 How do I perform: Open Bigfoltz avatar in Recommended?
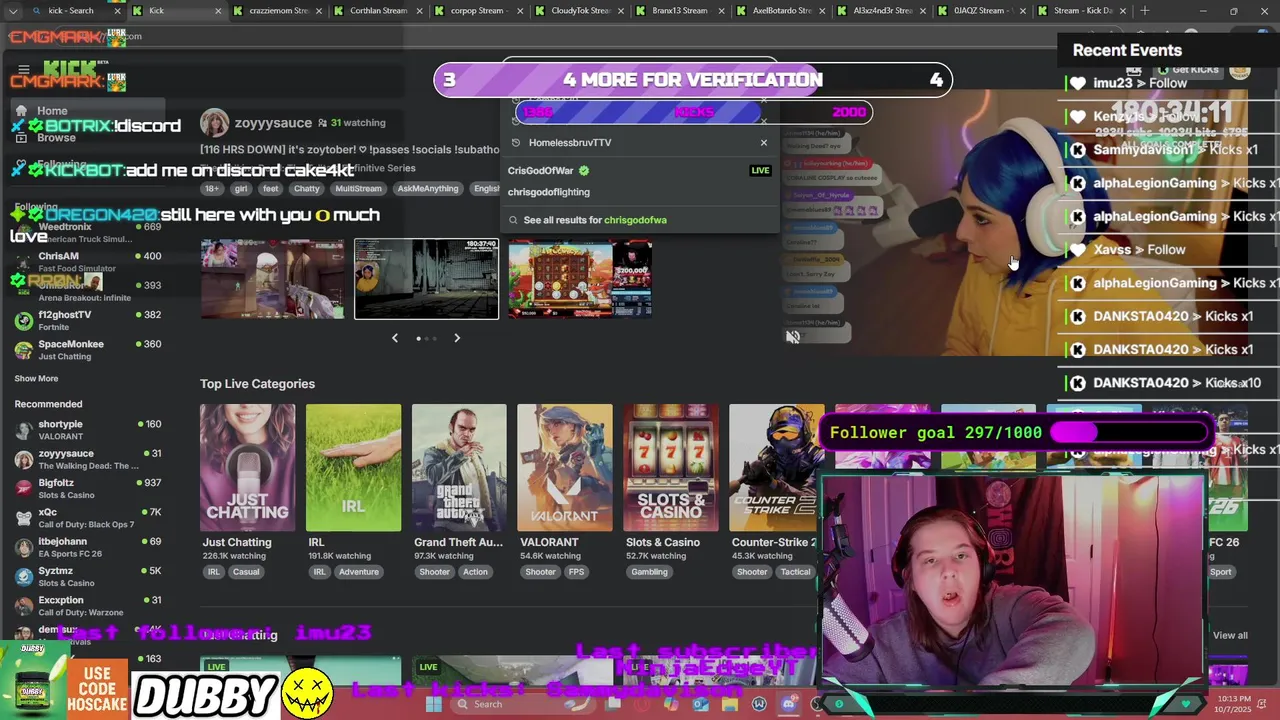(24, 489)
